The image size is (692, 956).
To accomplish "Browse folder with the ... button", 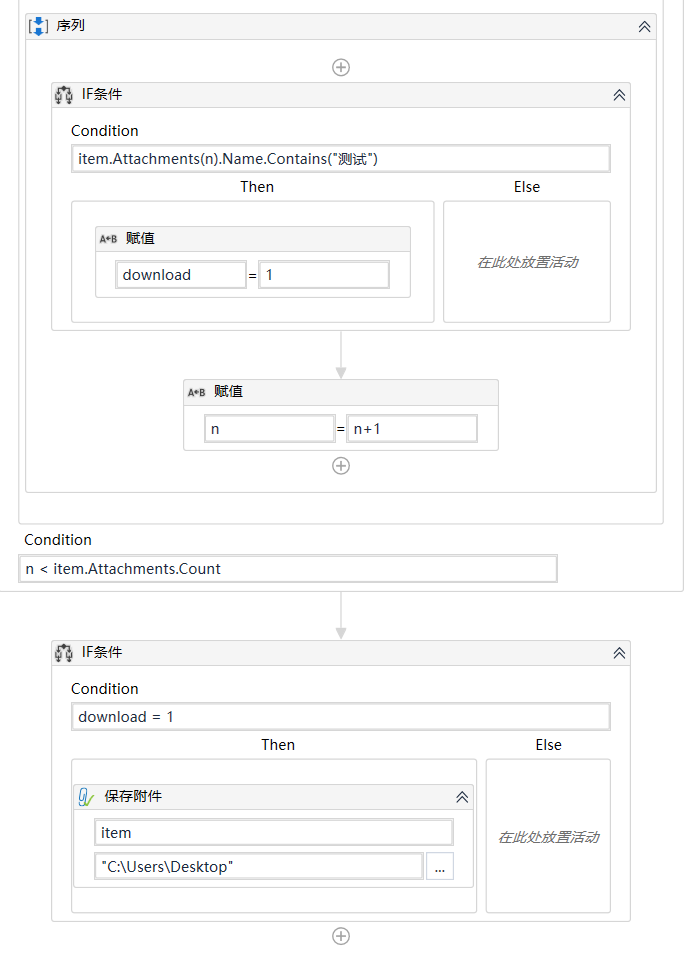I will pyautogui.click(x=440, y=866).
